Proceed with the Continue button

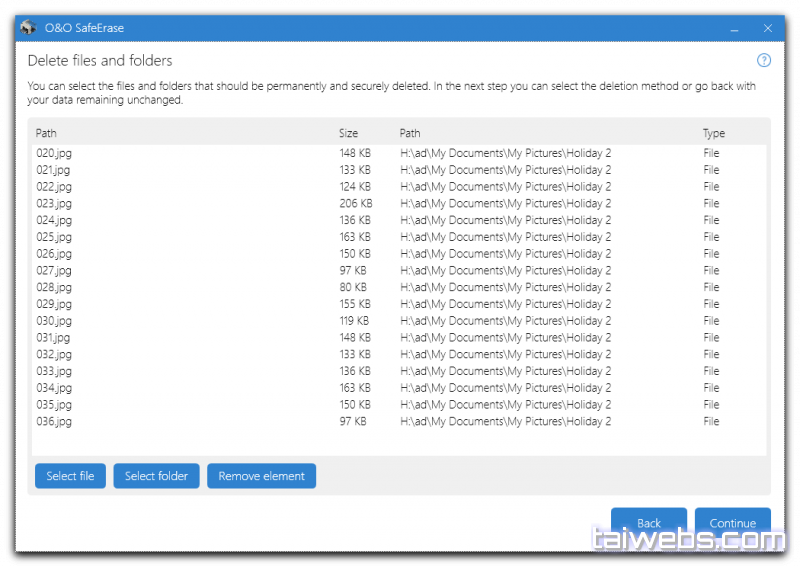[732, 522]
